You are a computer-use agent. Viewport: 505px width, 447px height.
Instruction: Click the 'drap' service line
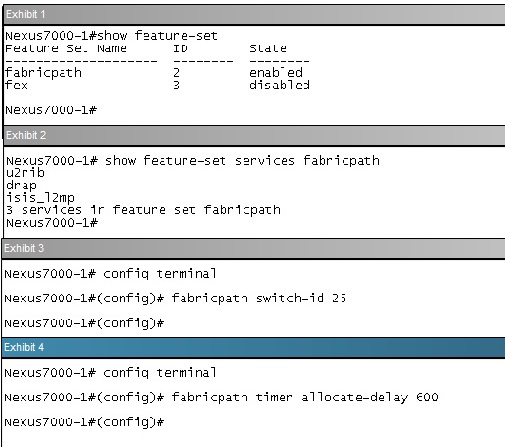coord(21,185)
